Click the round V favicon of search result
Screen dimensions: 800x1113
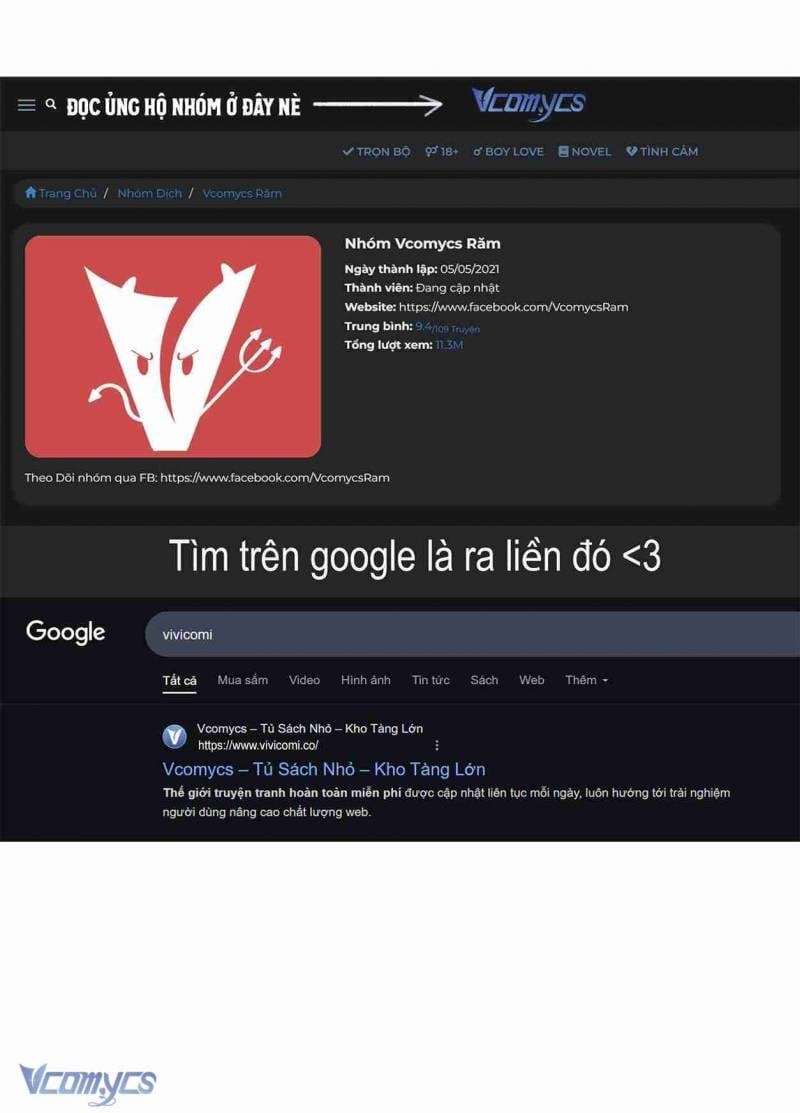pyautogui.click(x=175, y=737)
